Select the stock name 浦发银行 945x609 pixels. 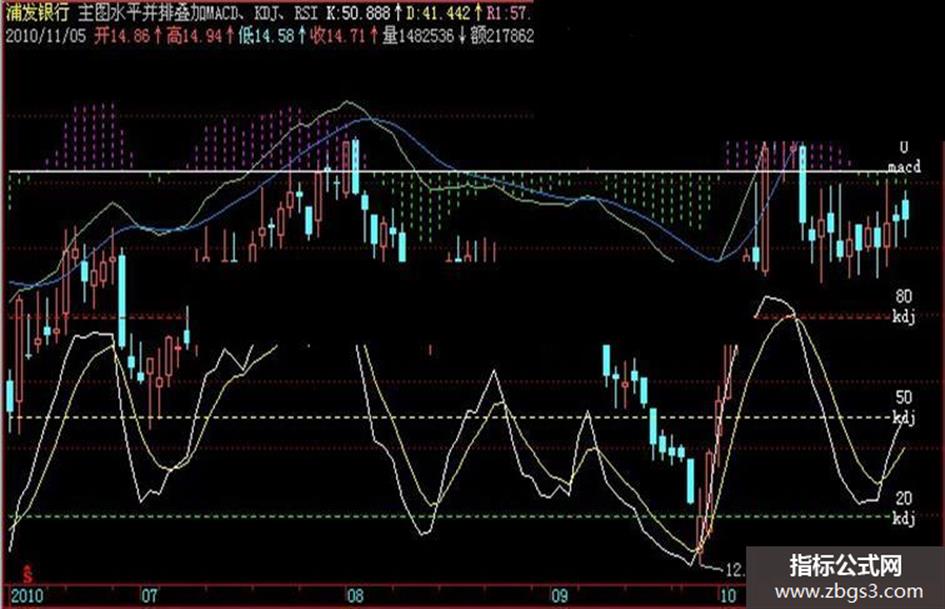(37, 12)
